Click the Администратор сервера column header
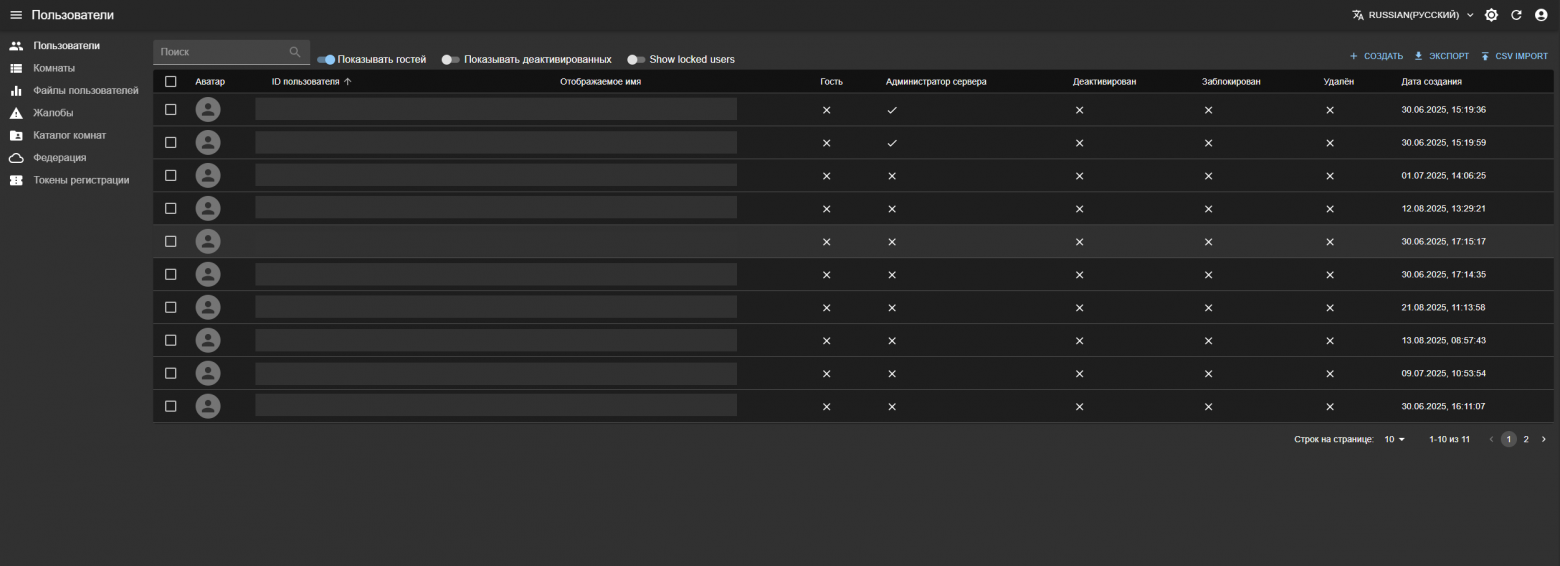 point(936,82)
